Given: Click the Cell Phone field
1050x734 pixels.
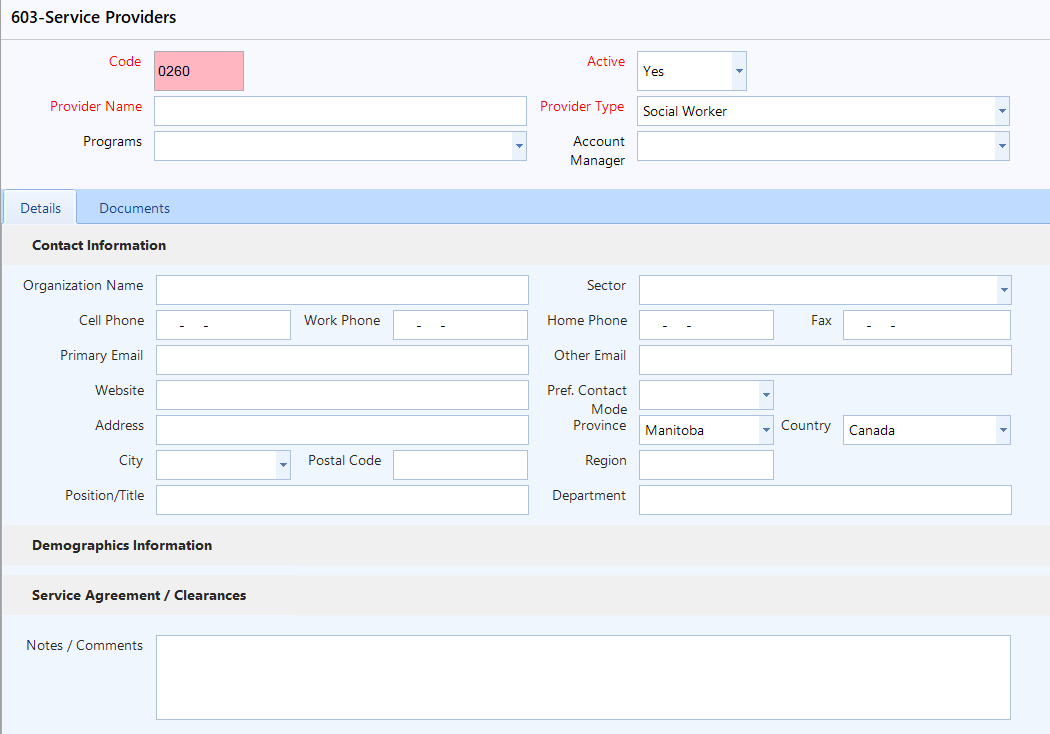Looking at the screenshot, I should (x=223, y=325).
